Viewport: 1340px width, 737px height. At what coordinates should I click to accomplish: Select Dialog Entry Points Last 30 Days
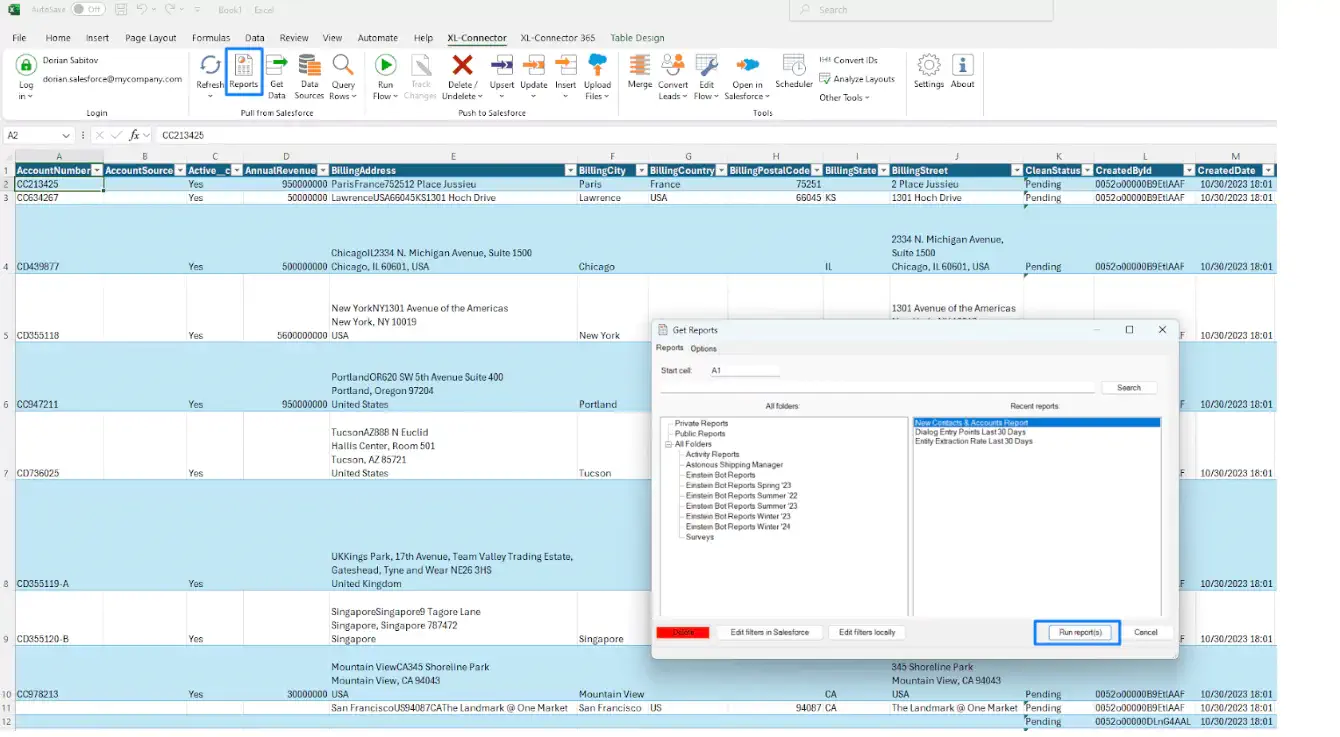pos(970,432)
